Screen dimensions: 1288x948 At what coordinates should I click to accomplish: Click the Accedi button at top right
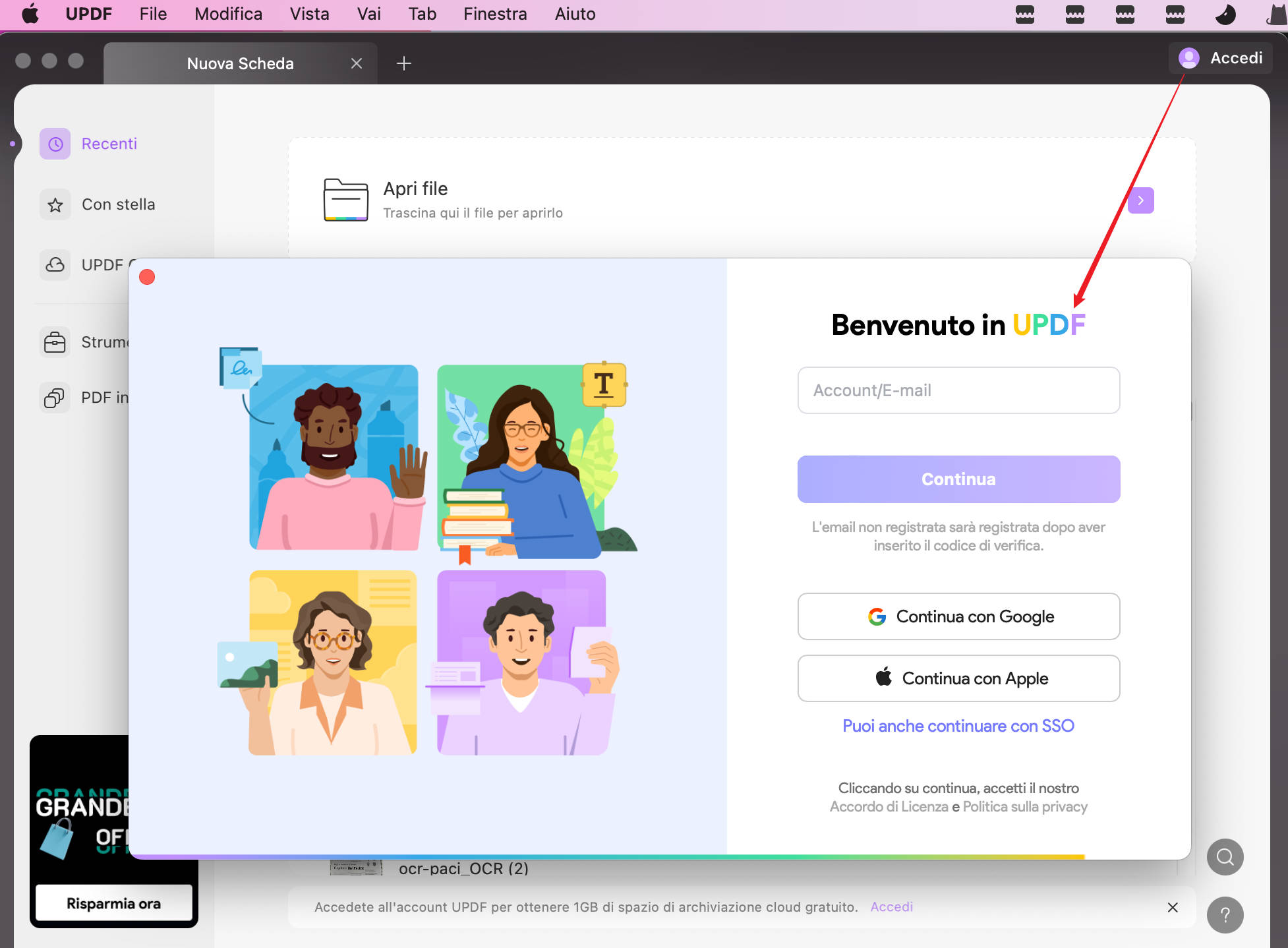click(x=1221, y=58)
